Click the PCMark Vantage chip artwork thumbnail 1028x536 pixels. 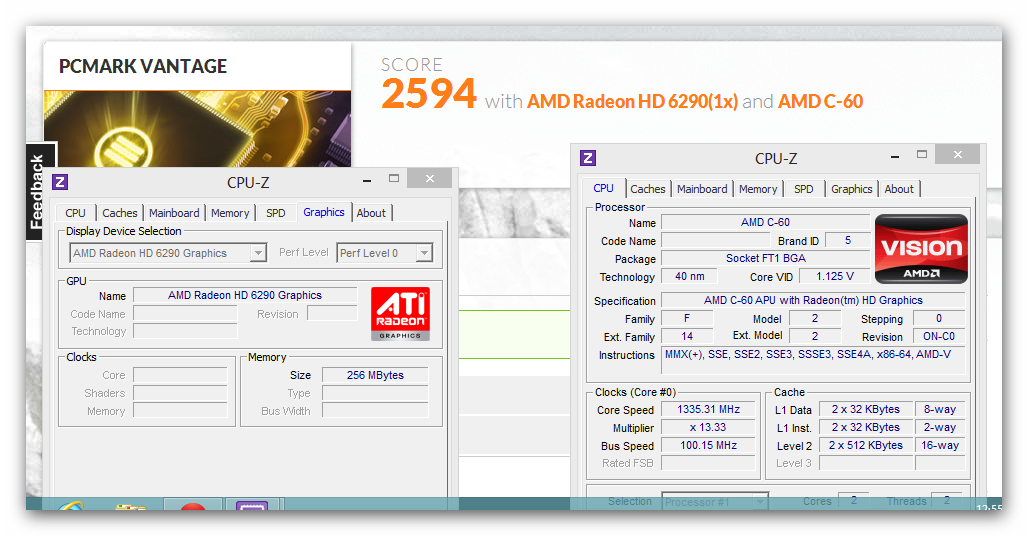point(197,129)
